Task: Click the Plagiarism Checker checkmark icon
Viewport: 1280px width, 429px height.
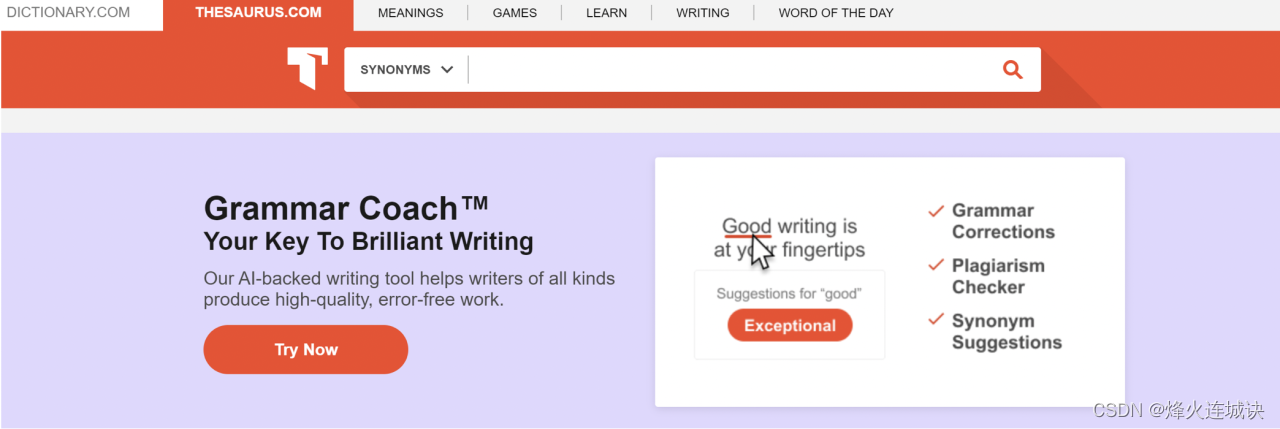Action: point(936,266)
